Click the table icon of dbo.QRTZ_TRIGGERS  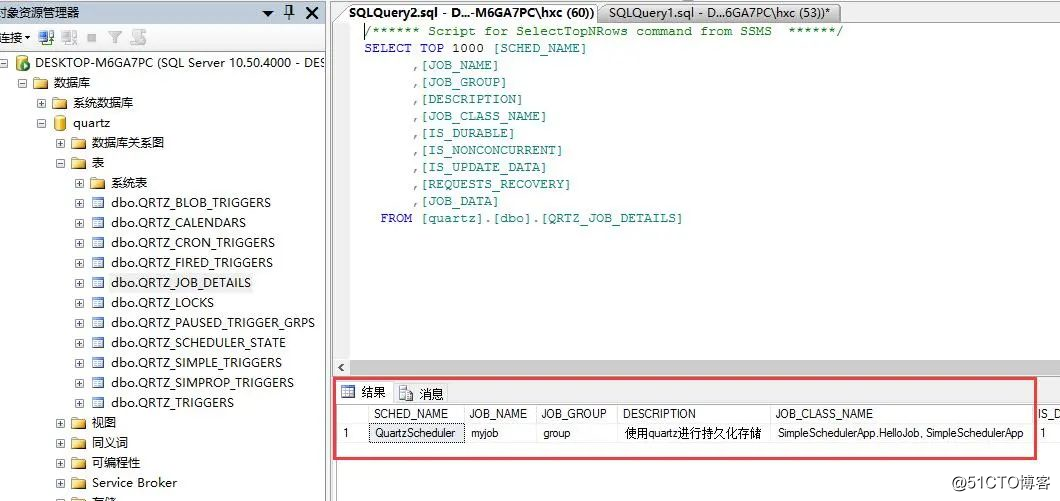point(98,402)
